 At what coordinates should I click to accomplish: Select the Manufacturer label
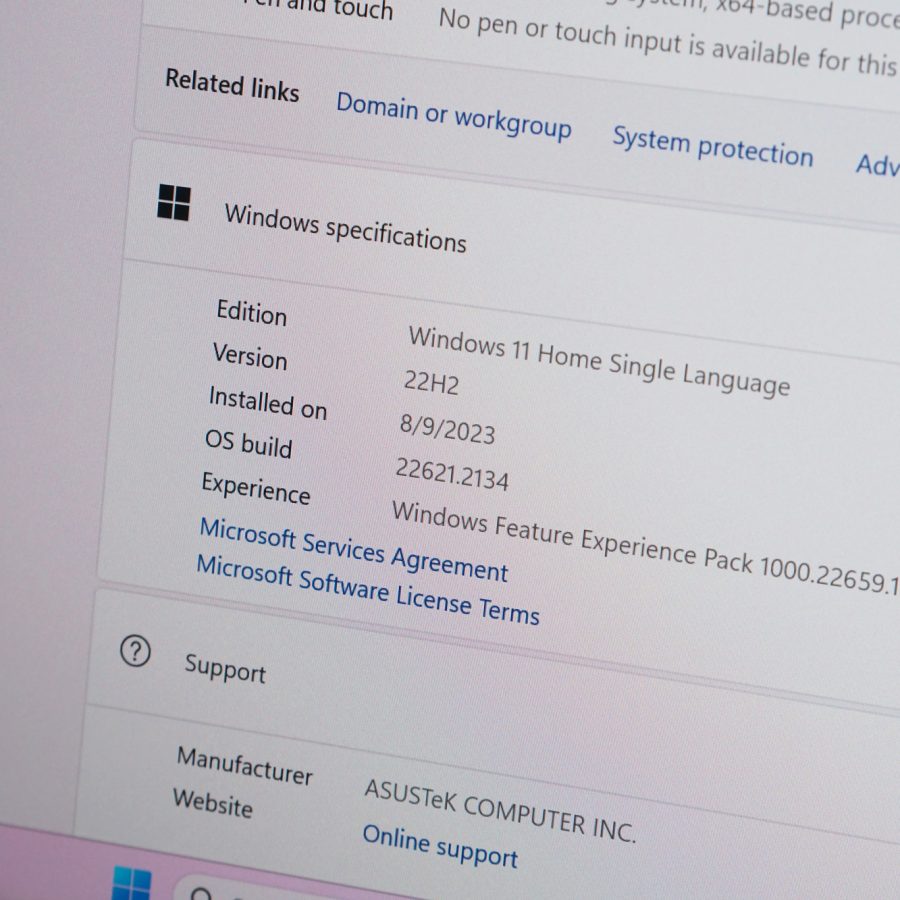click(245, 766)
